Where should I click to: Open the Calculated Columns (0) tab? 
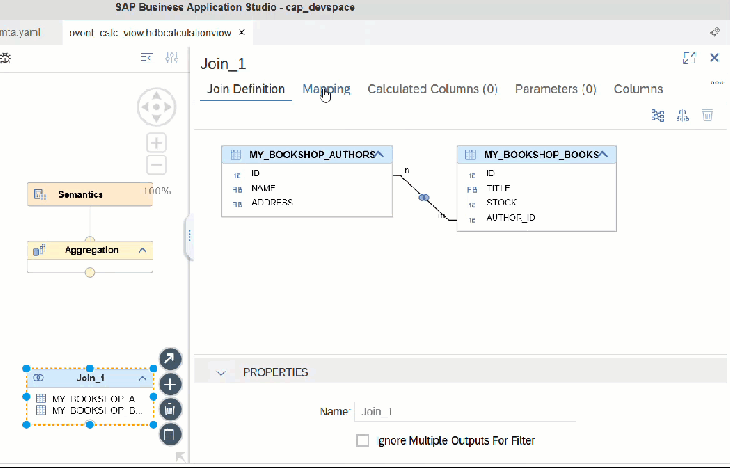(433, 89)
